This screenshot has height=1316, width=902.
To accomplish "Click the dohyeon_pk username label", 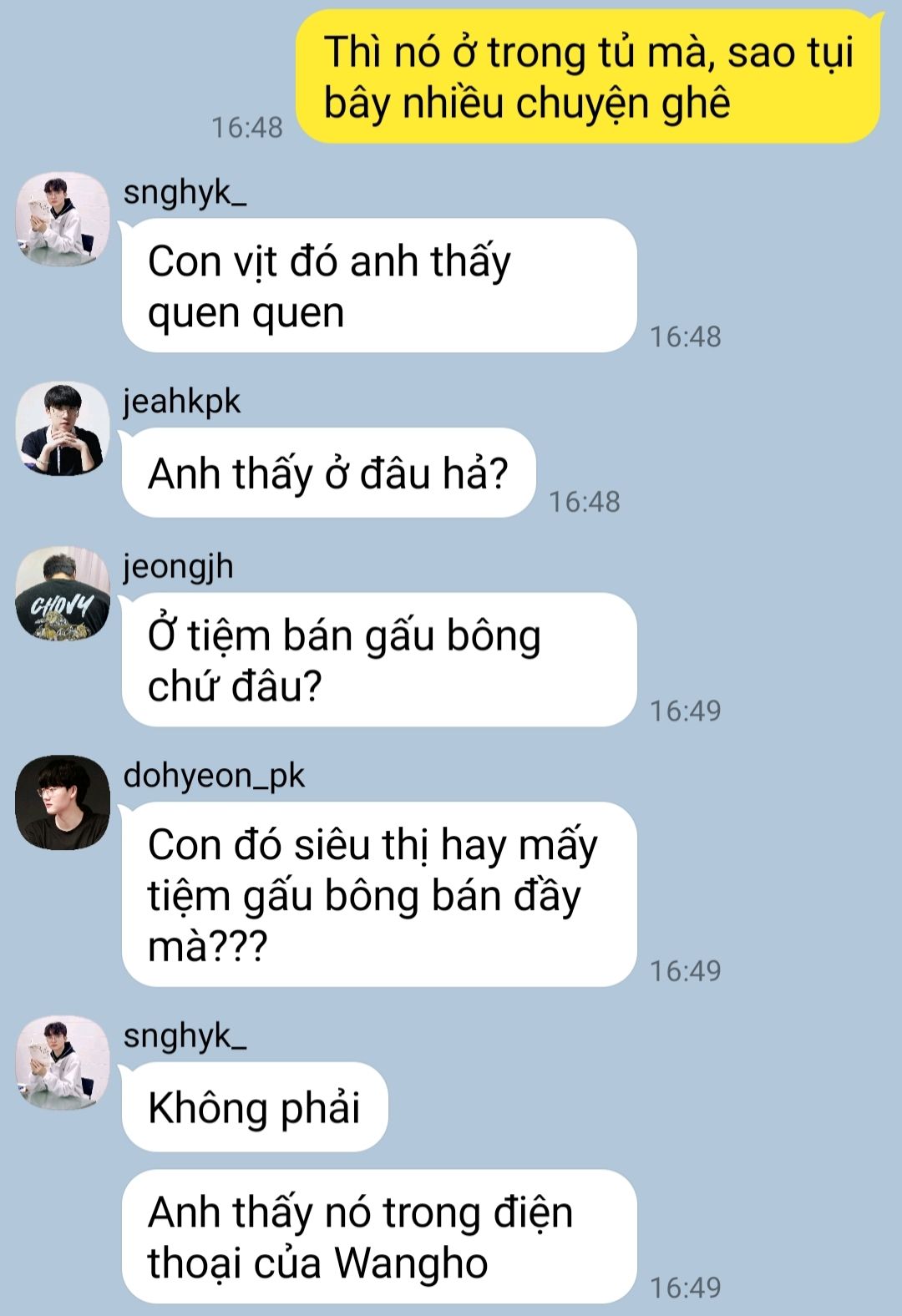I will point(214,776).
